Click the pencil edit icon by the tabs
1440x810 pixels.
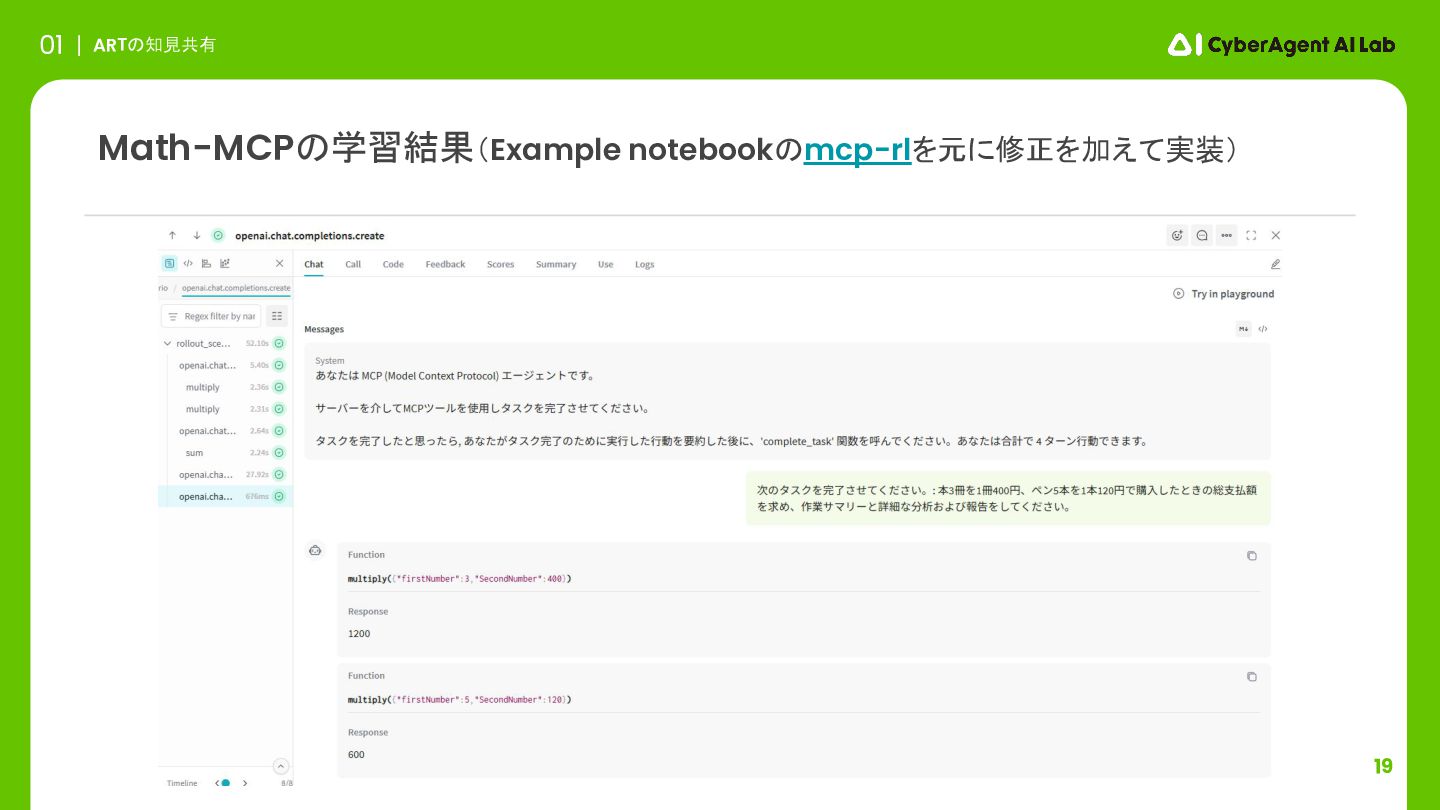pyautogui.click(x=1275, y=264)
